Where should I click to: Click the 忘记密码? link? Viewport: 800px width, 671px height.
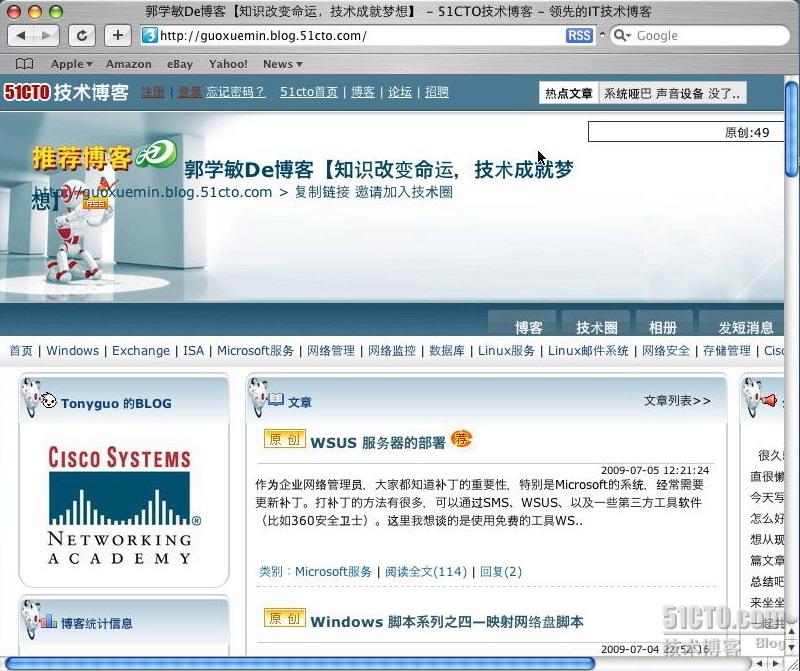[x=235, y=92]
